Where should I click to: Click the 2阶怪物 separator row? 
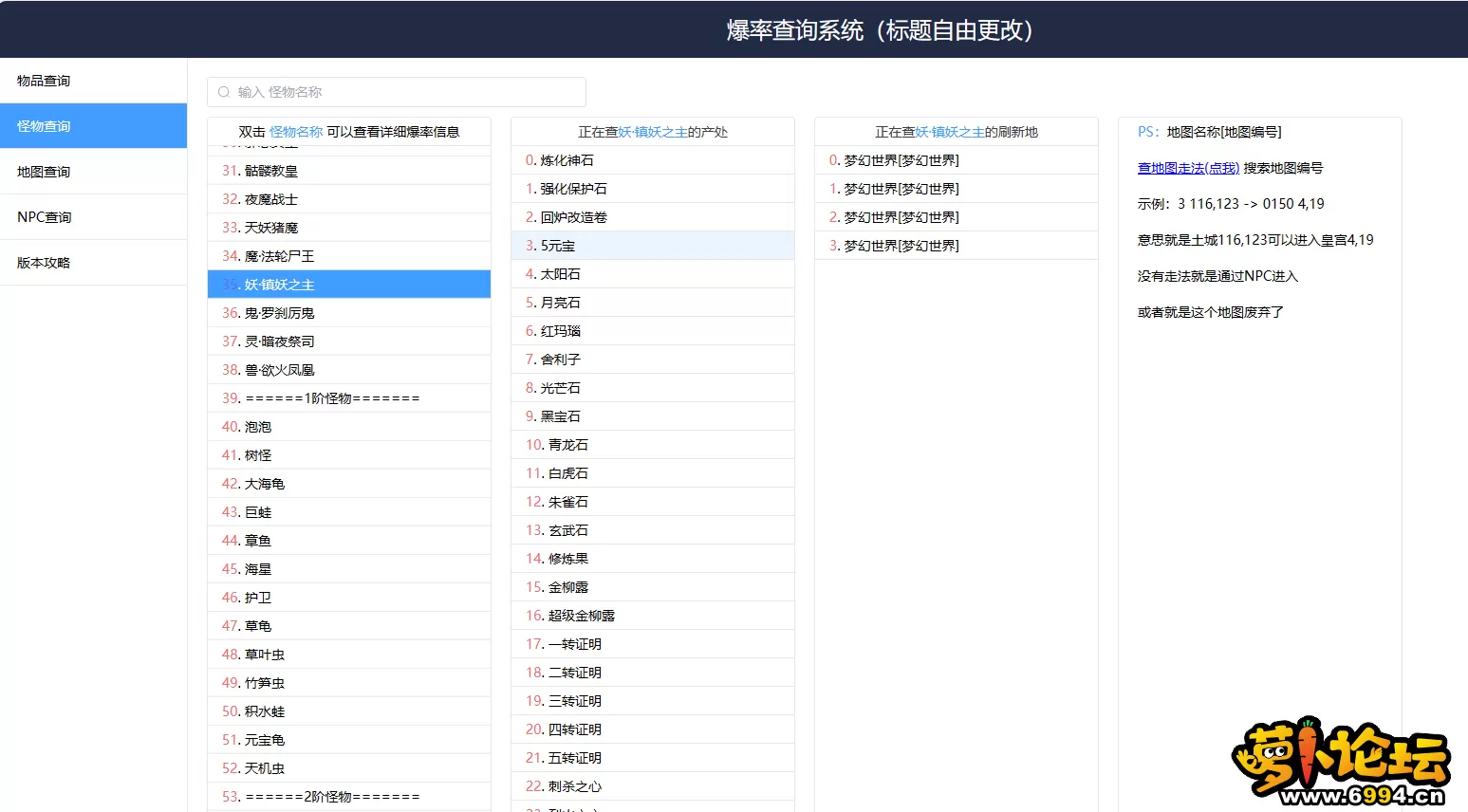[x=349, y=797]
